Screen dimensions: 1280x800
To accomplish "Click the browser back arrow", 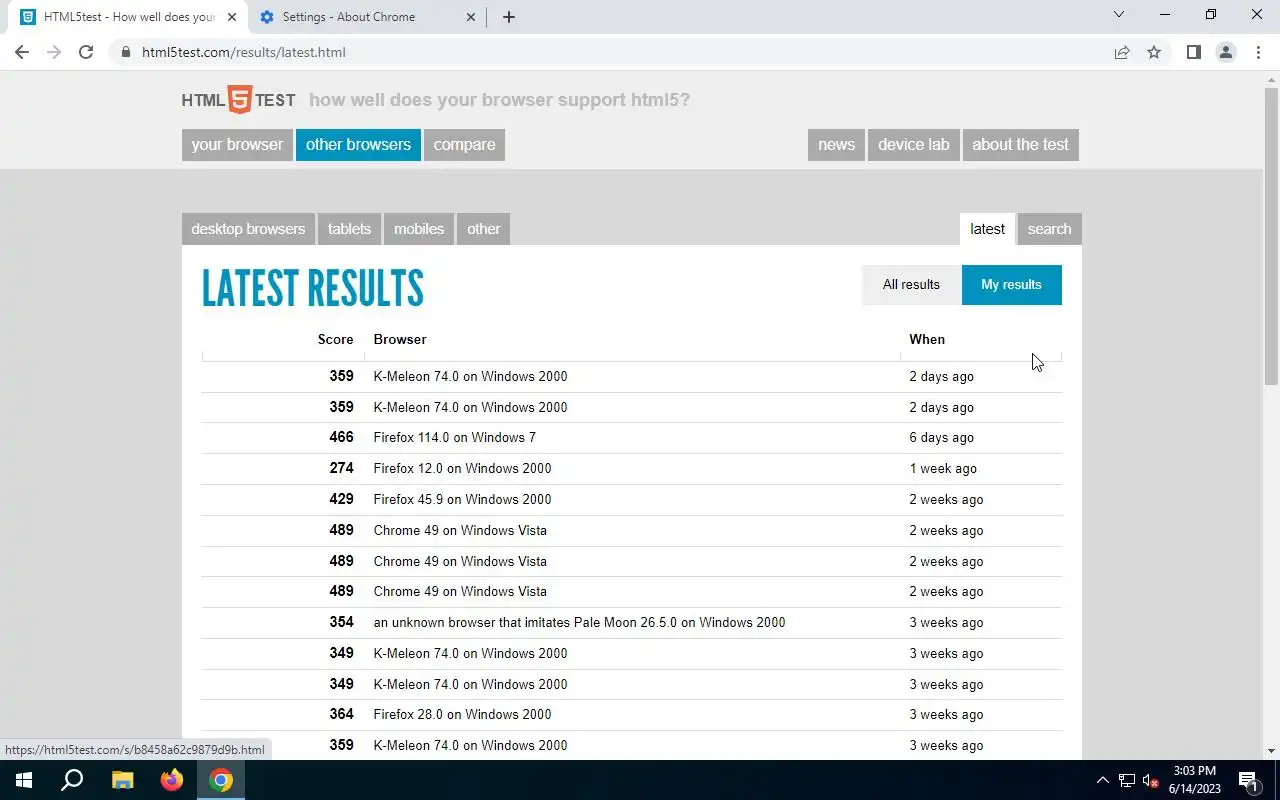I will click(x=22, y=52).
